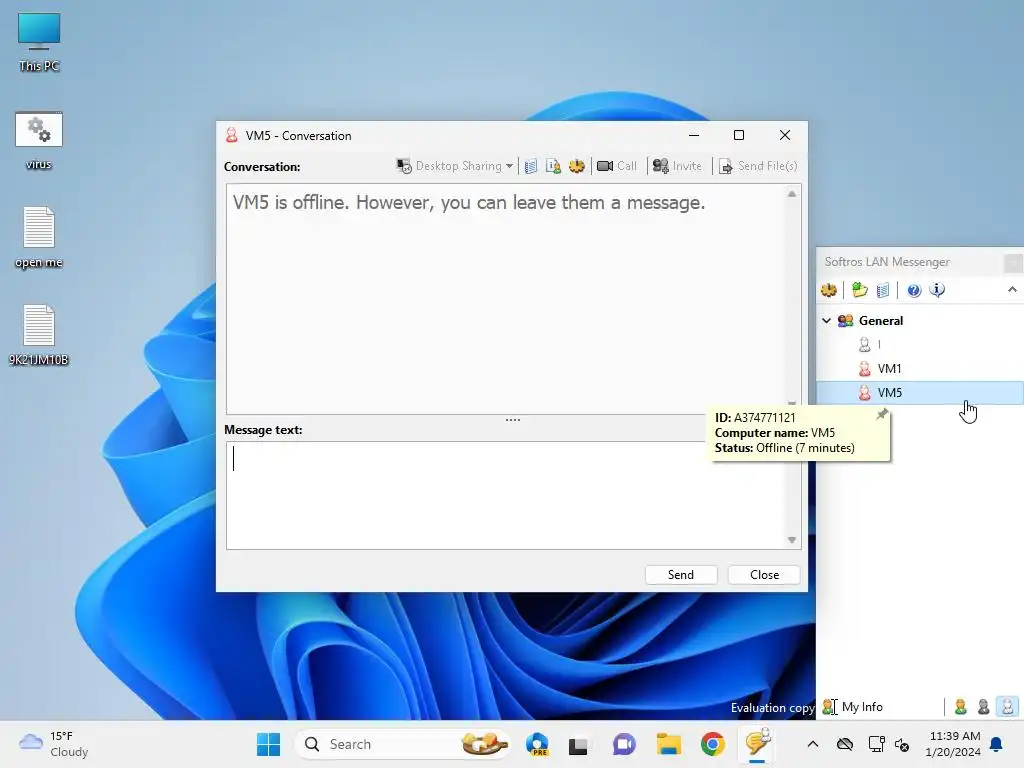The width and height of the screenshot is (1024, 768).
Task: Open Edge browser from the taskbar
Action: click(x=537, y=744)
